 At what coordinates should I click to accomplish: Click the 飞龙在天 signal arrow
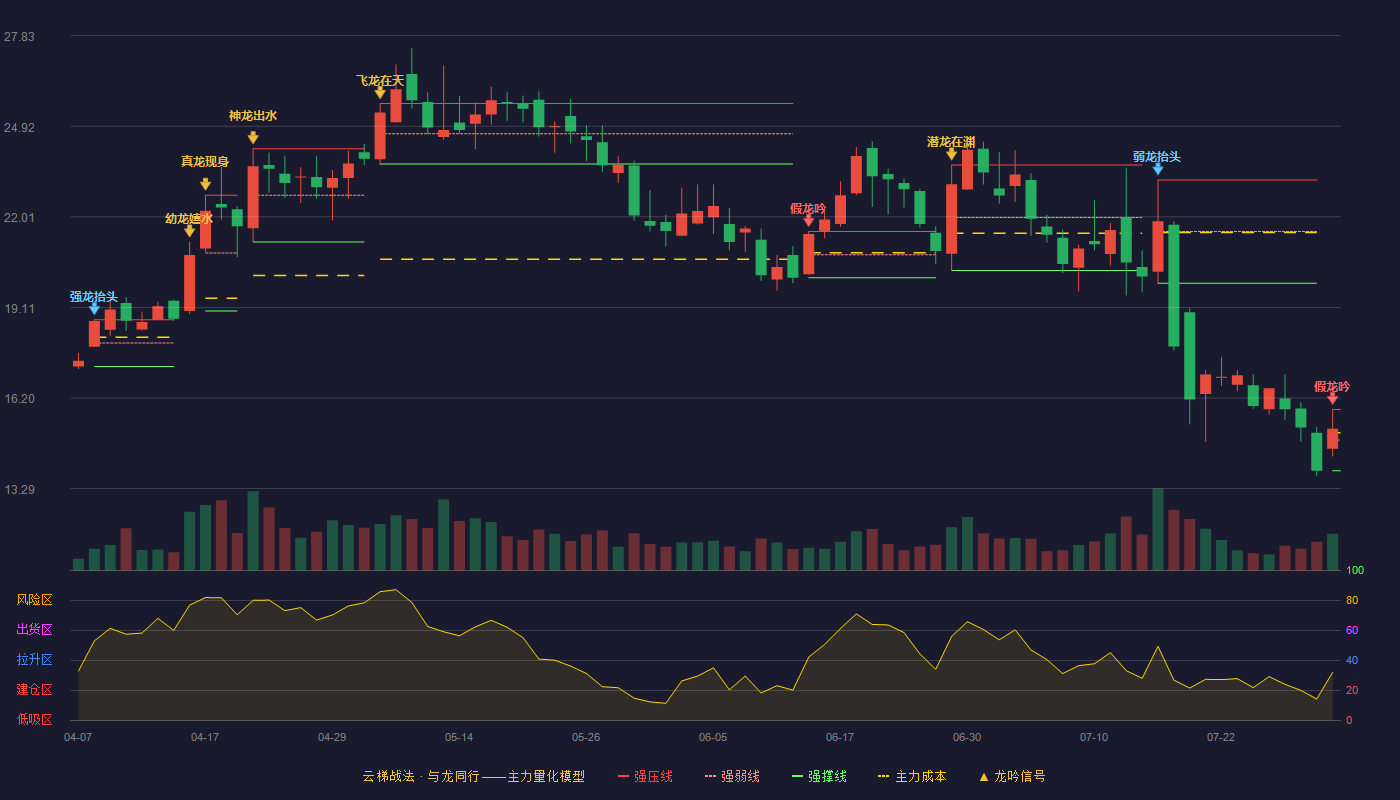[380, 93]
